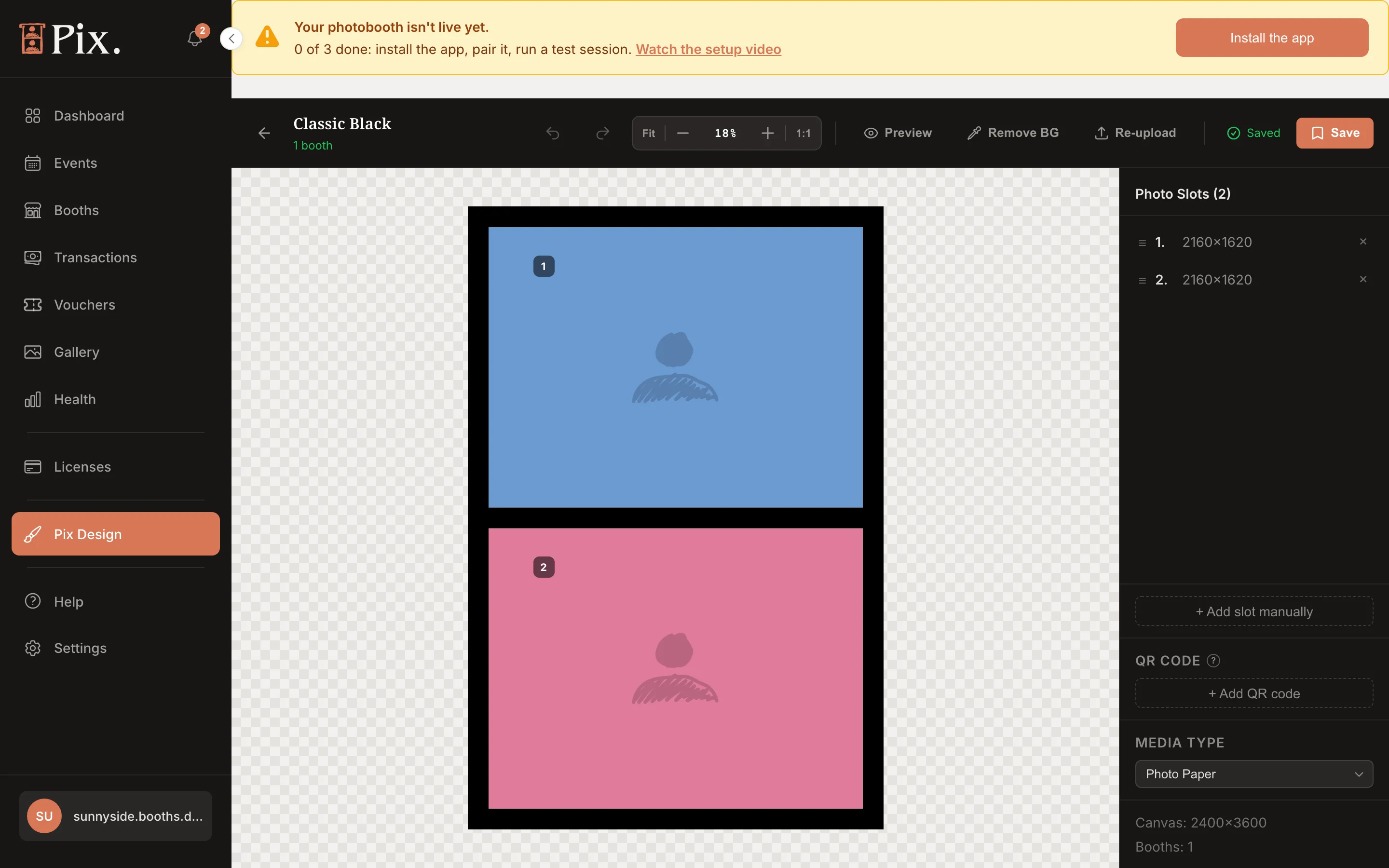
Task: Open Vouchers in the sidebar
Action: (x=115, y=305)
